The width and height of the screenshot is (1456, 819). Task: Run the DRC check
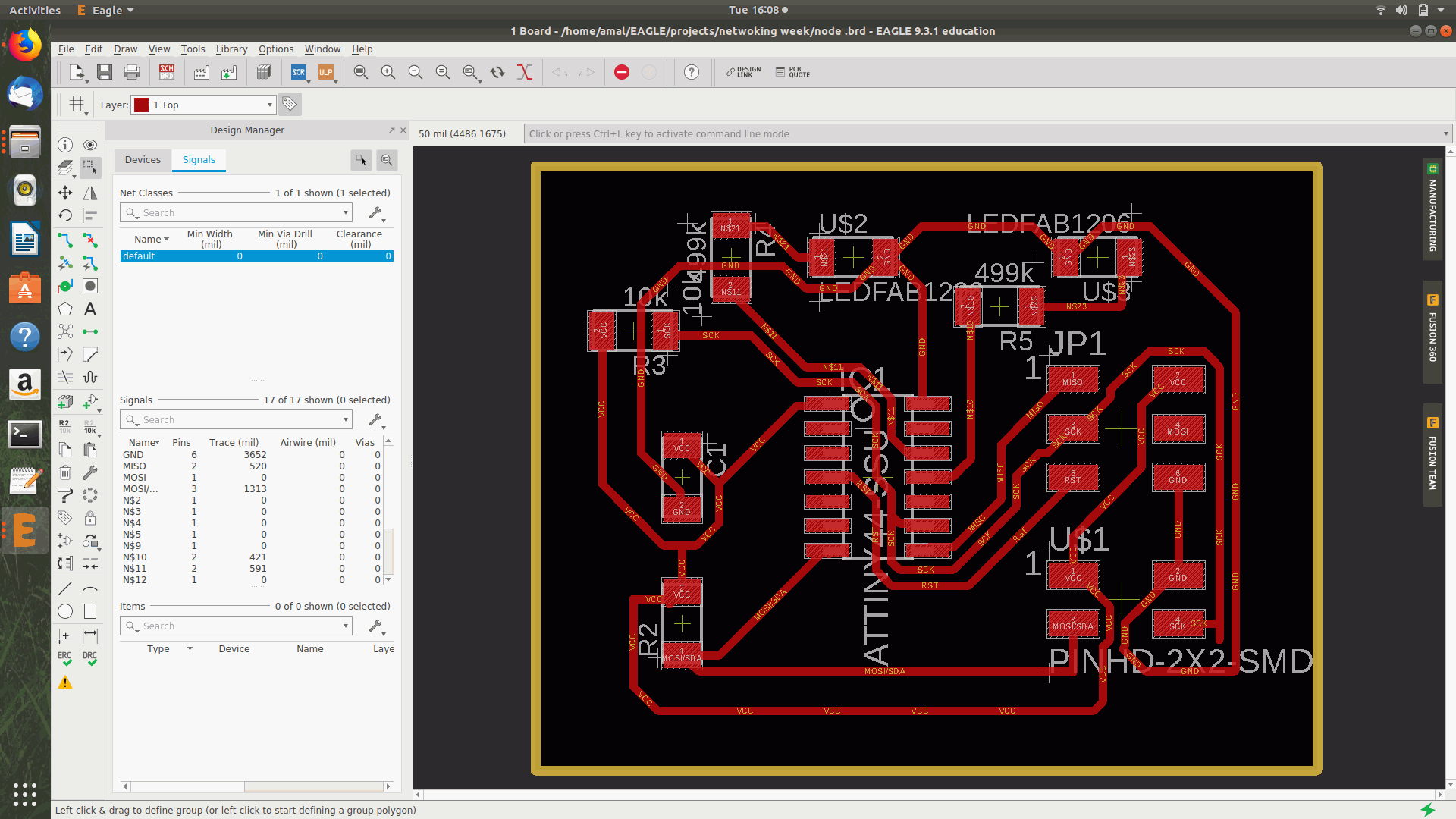click(90, 658)
